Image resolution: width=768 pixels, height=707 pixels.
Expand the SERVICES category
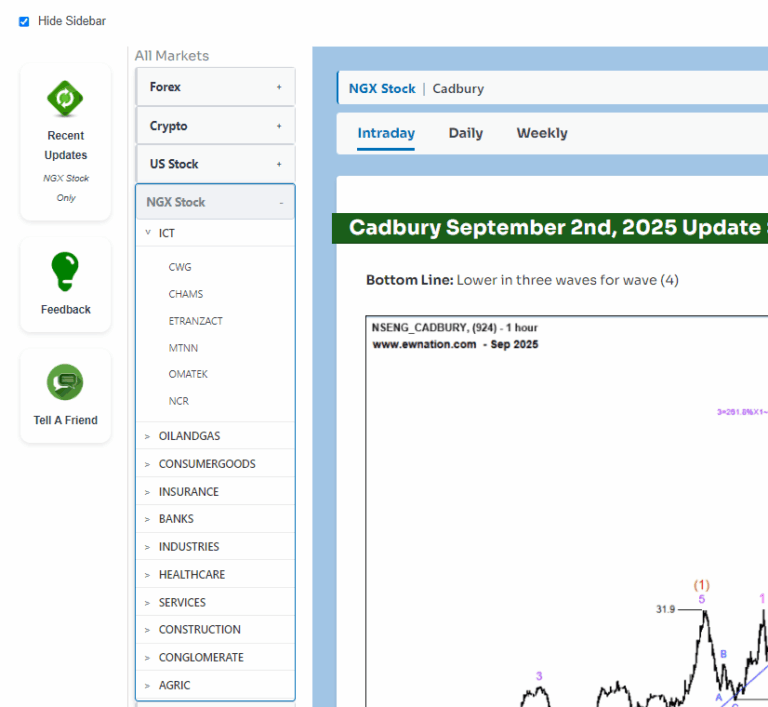215,603
